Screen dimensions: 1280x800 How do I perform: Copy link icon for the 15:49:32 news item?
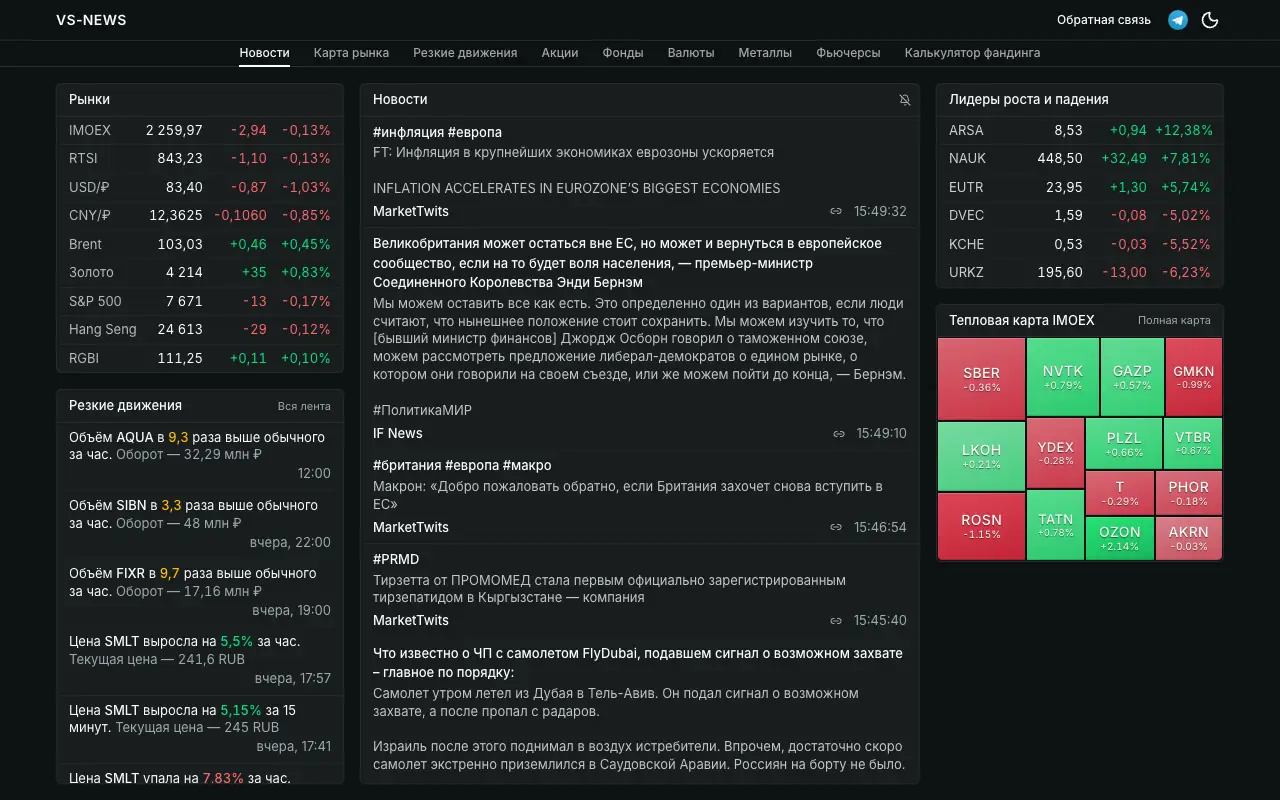pyautogui.click(x=836, y=211)
